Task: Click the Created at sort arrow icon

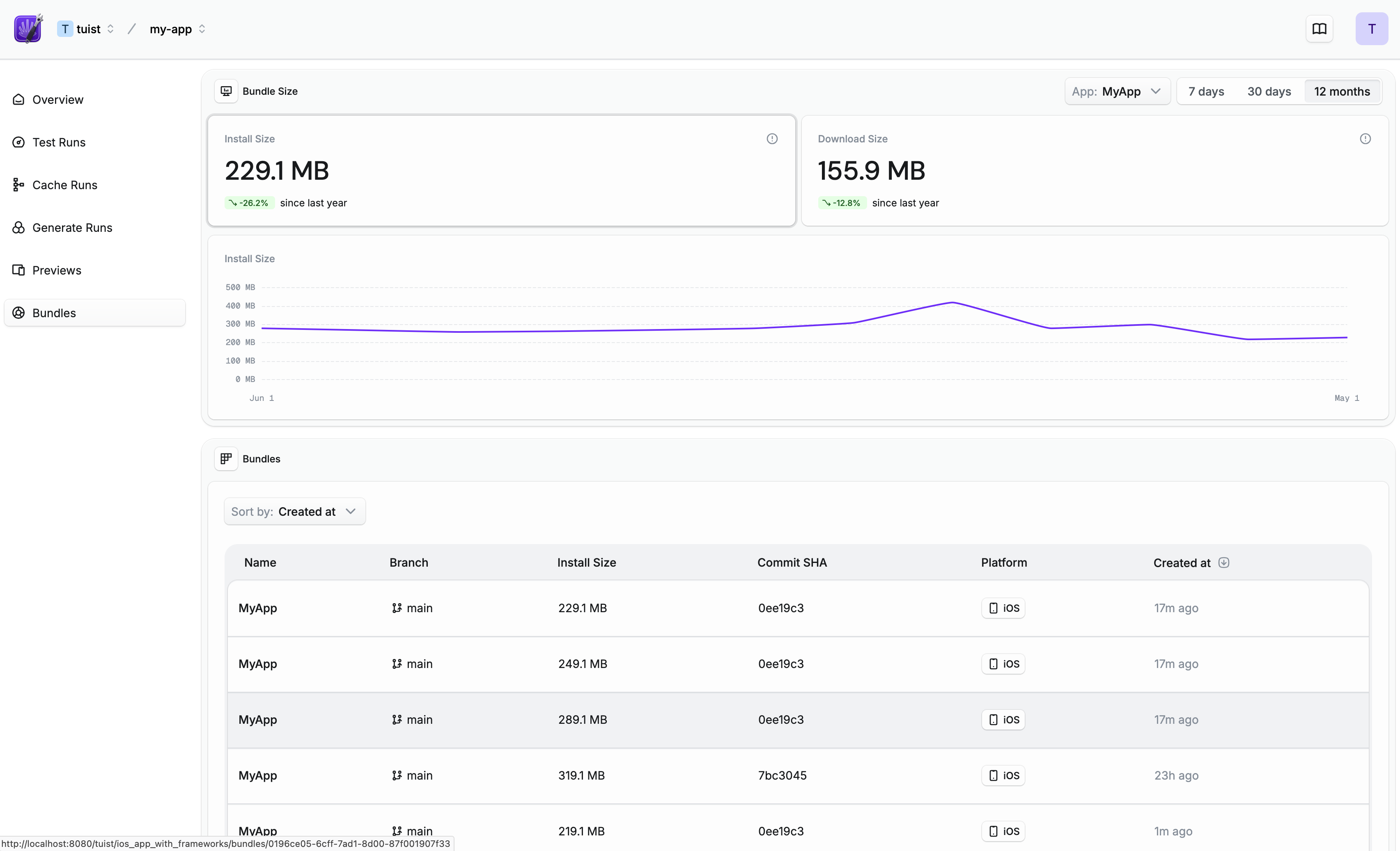Action: click(1224, 563)
